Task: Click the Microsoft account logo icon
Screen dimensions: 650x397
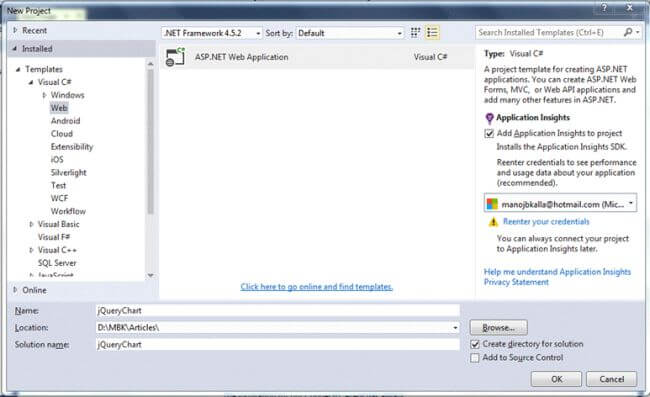Action: click(492, 204)
